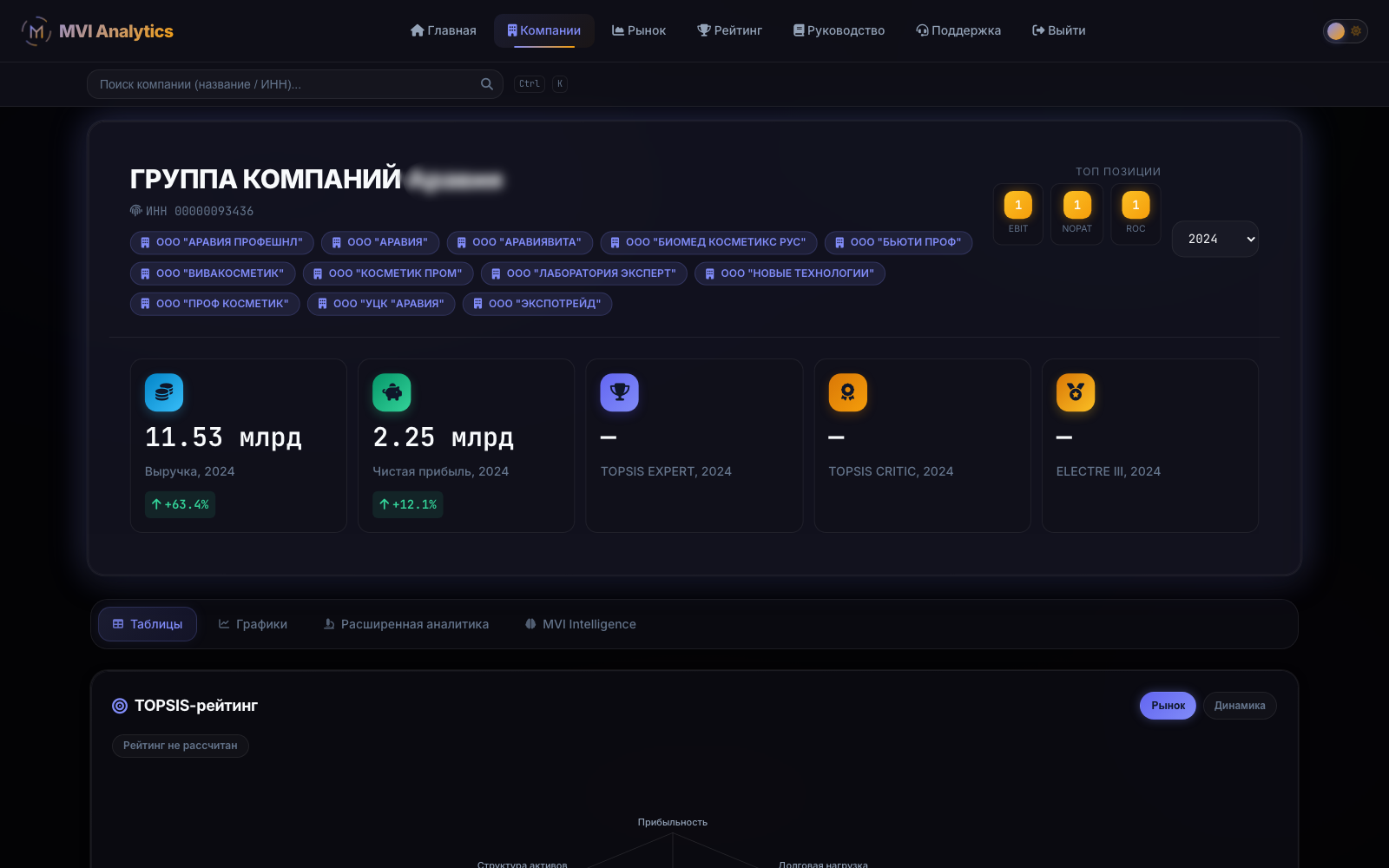
Task: Open ООО "УЦК "АРАВИЯ" company chip
Action: click(x=381, y=304)
